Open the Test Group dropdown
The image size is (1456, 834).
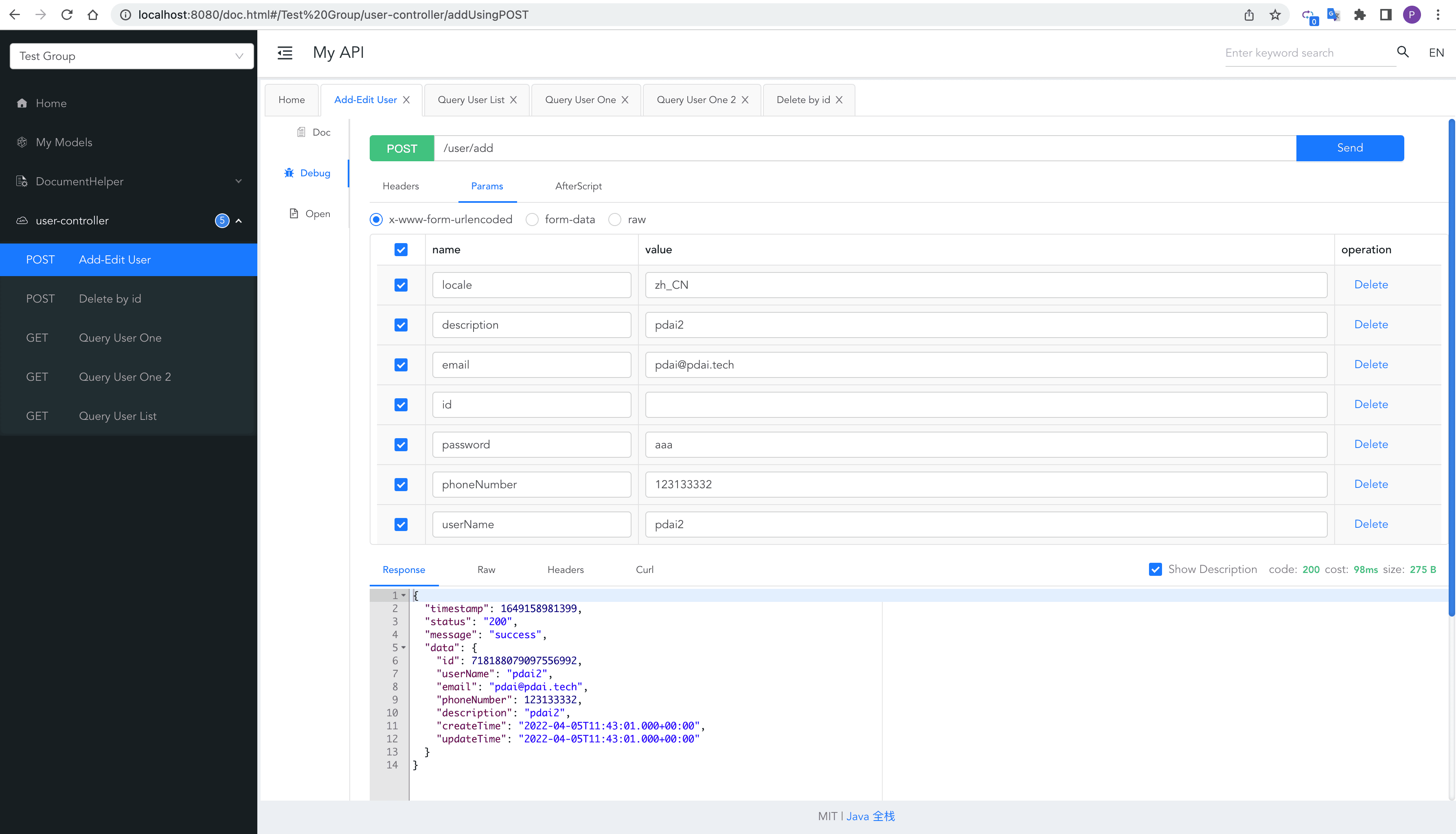click(132, 56)
